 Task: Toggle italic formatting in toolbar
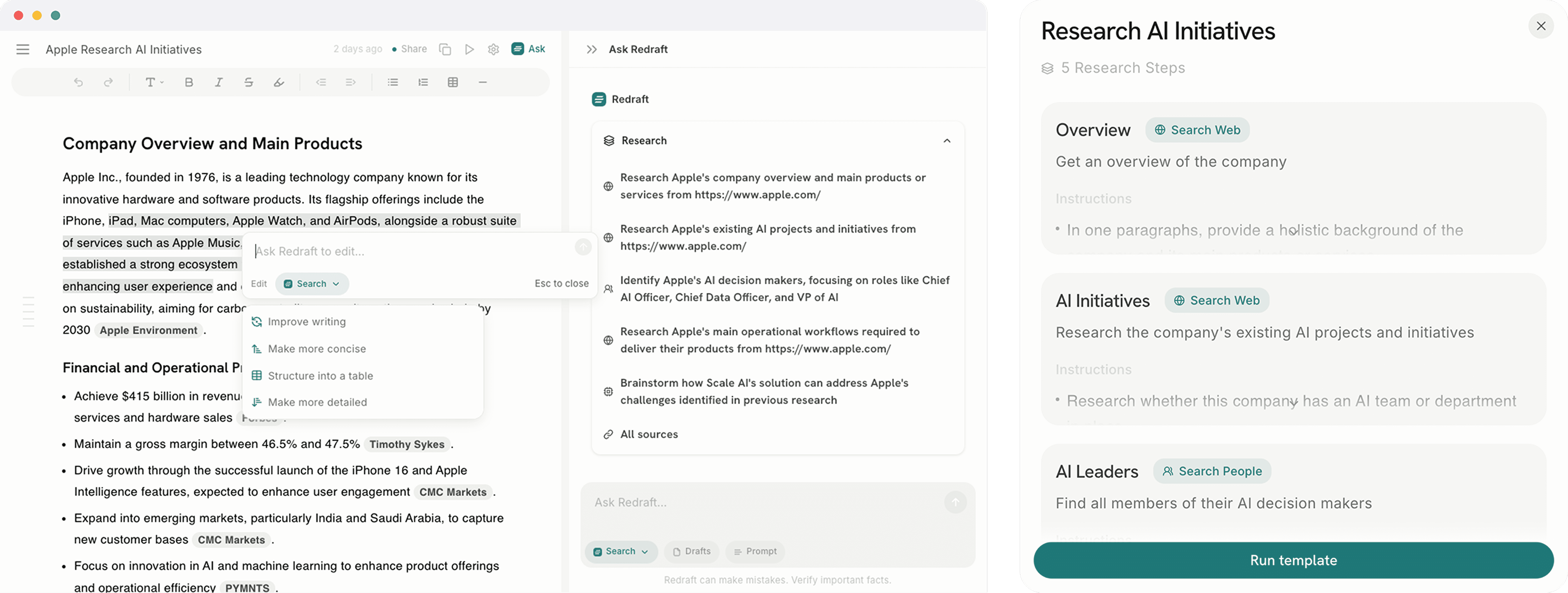click(x=218, y=82)
